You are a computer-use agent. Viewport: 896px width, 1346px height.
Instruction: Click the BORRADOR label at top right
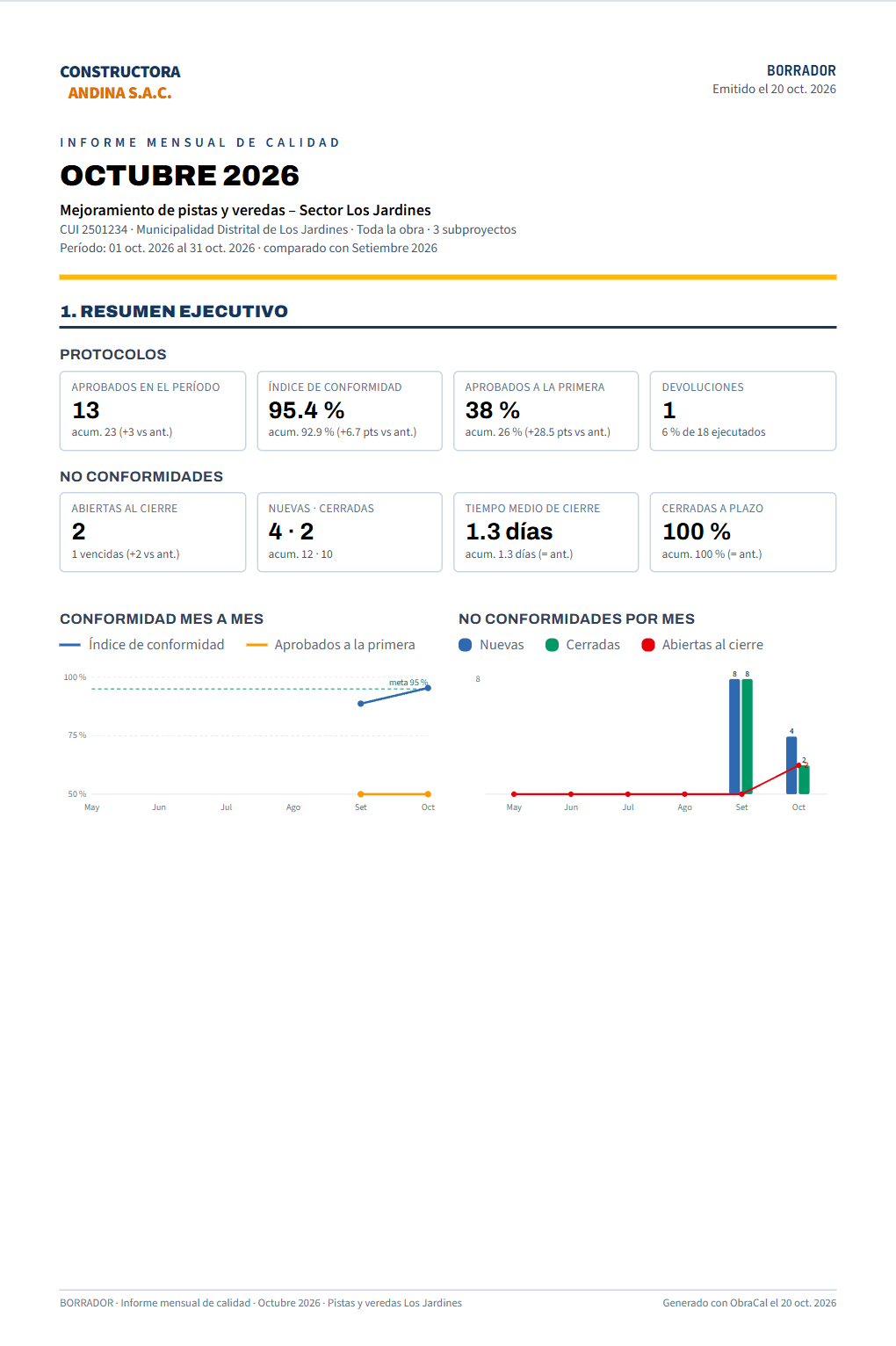[x=801, y=70]
